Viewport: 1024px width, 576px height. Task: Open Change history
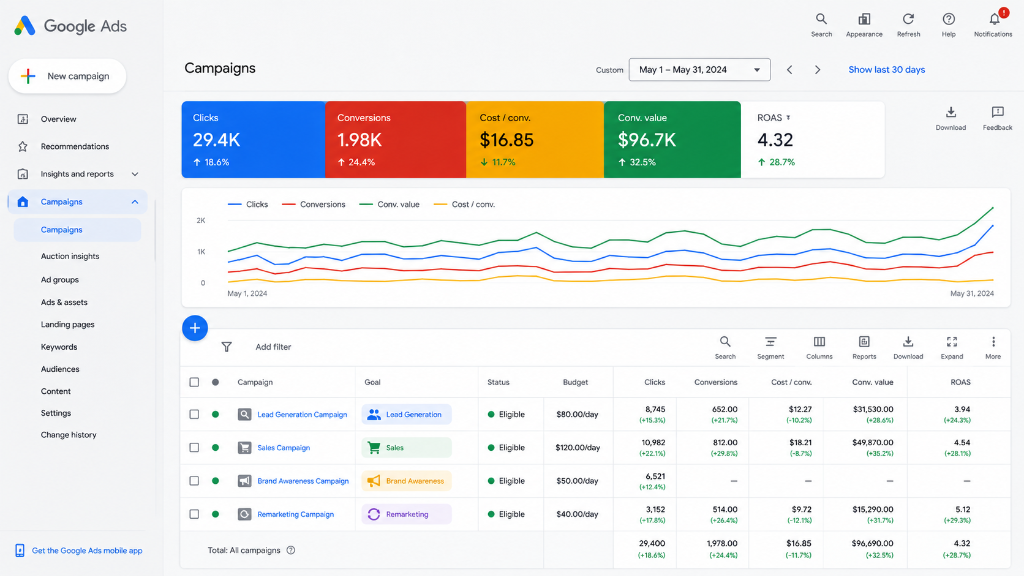[69, 435]
